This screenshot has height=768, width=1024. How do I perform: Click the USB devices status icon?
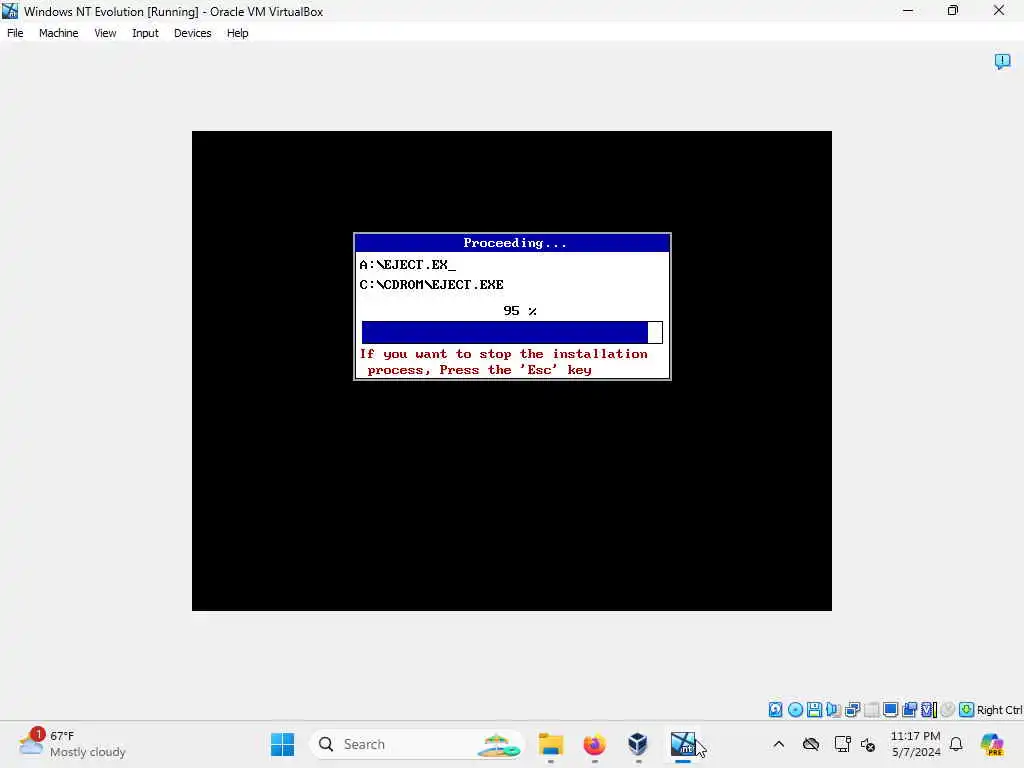pyautogui.click(x=871, y=710)
